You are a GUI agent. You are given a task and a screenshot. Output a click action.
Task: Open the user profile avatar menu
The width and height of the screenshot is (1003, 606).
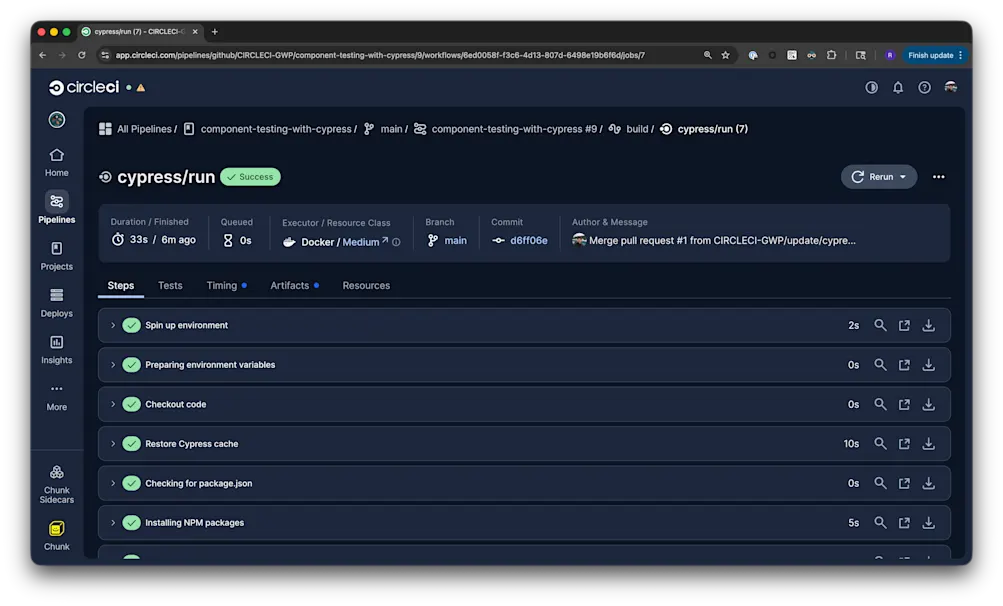951,87
